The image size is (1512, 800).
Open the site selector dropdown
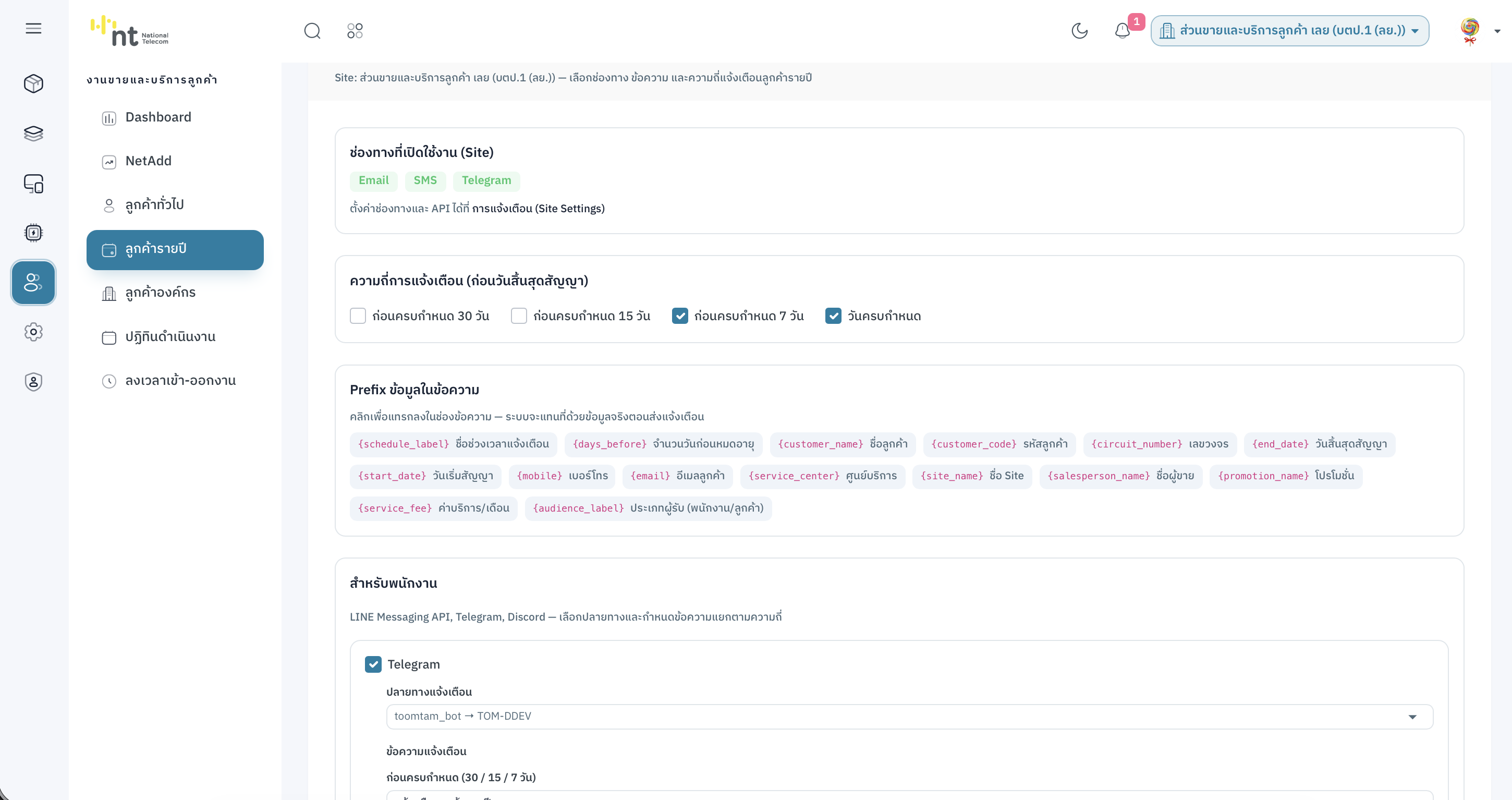tap(1289, 31)
